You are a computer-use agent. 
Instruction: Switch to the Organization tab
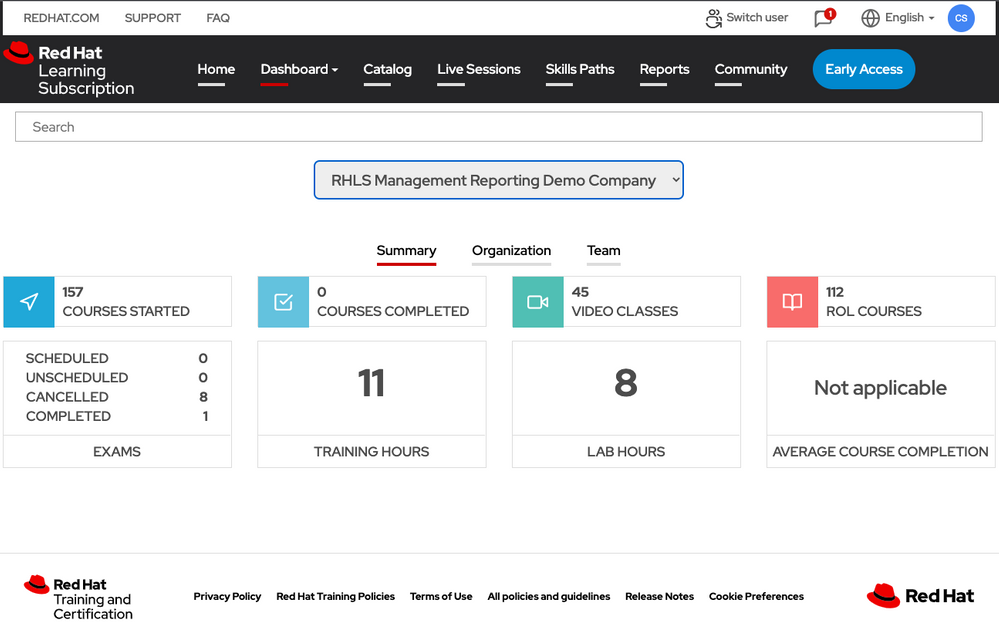point(511,251)
